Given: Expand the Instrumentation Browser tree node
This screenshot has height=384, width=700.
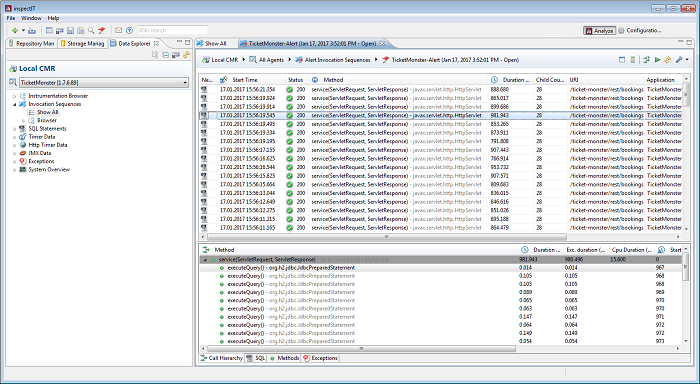Looking at the screenshot, I should point(14,96).
